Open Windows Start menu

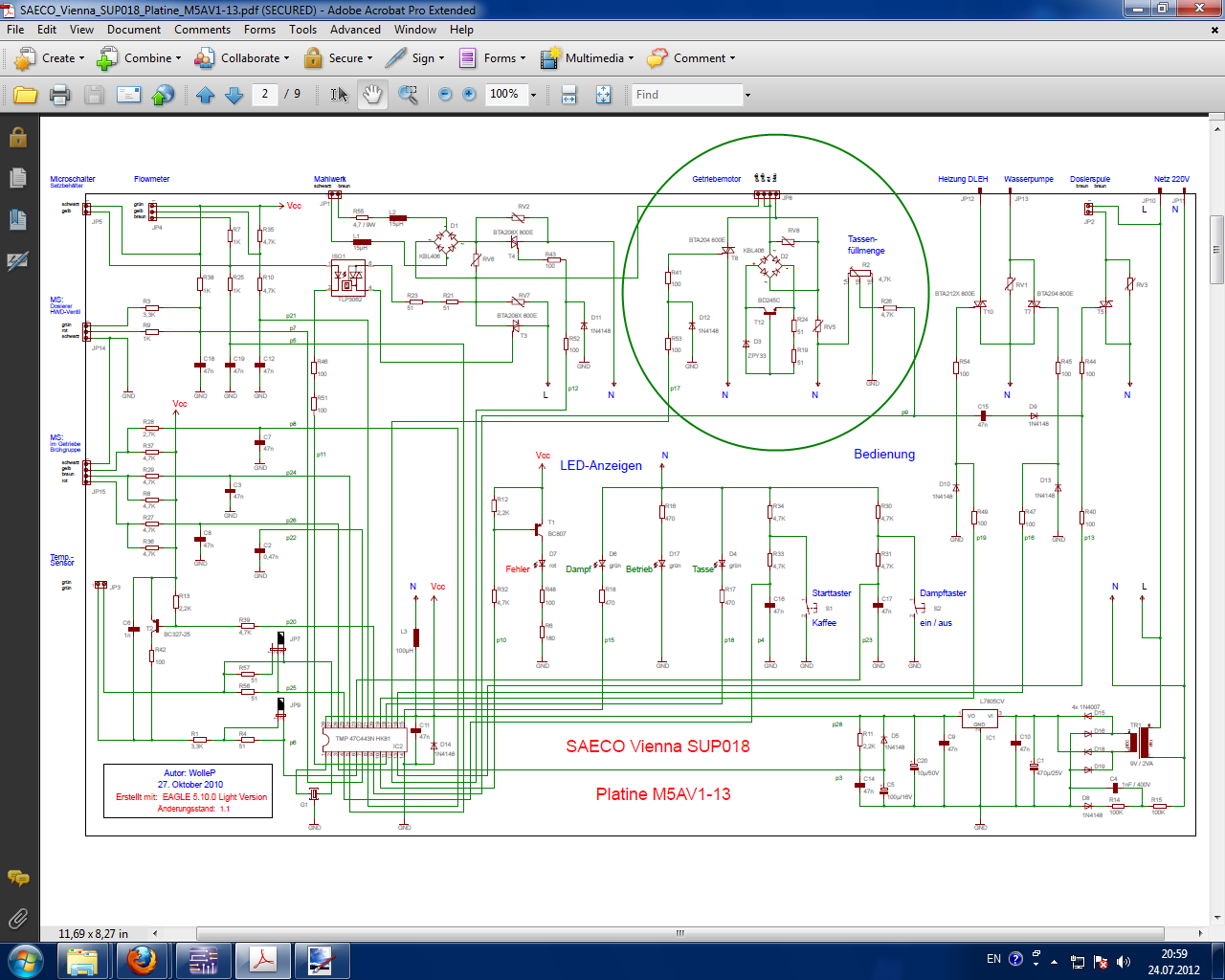[25, 960]
